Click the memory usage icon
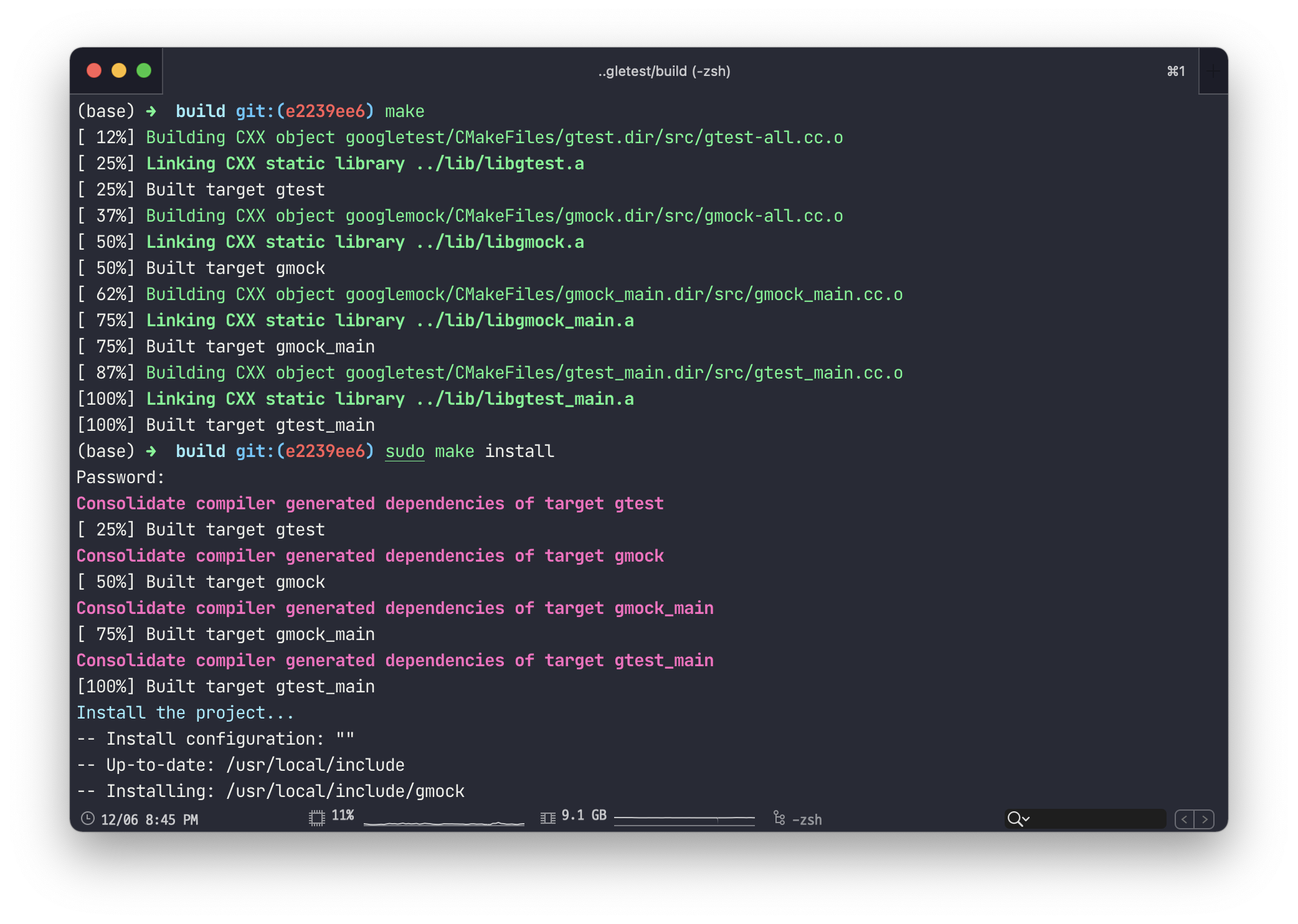 (x=547, y=818)
